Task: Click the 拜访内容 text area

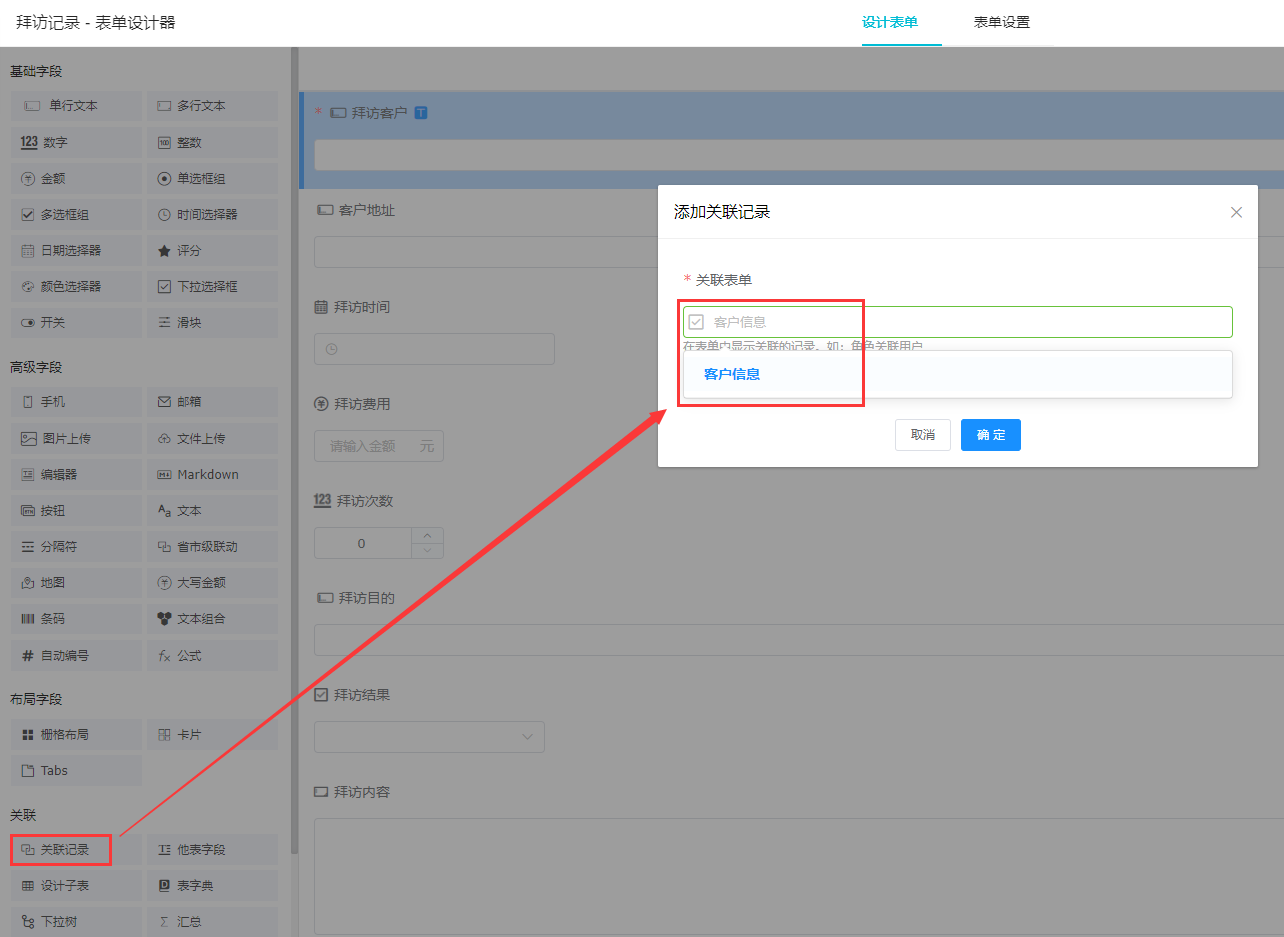Action: 798,876
